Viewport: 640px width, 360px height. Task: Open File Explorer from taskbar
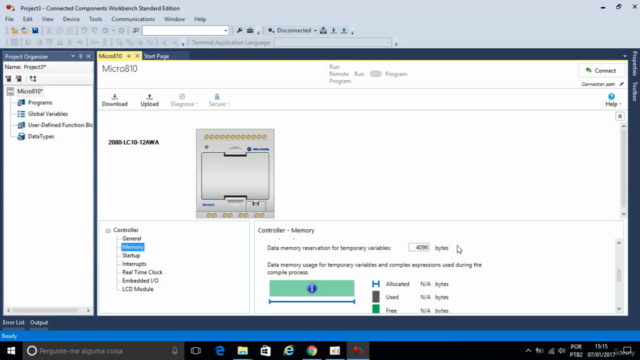click(243, 351)
